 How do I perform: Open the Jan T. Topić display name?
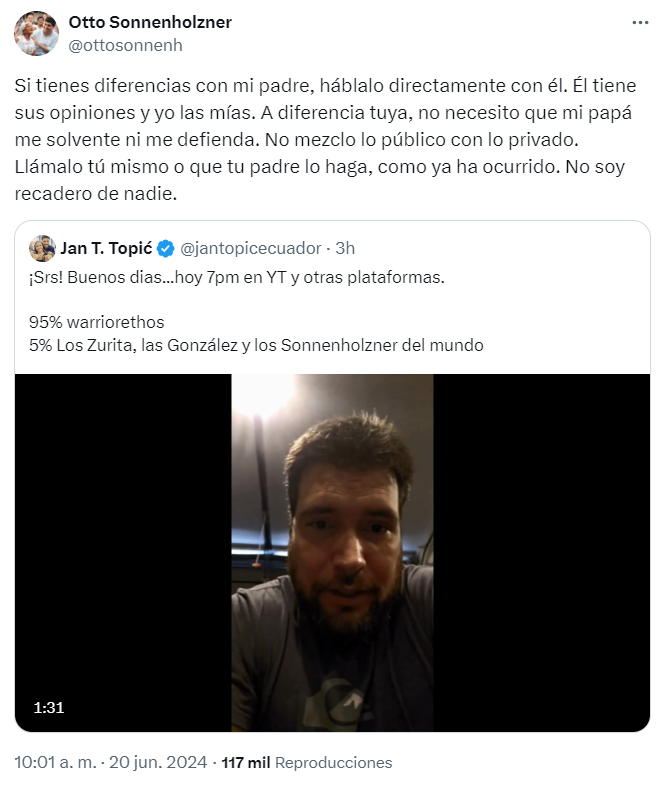tap(106, 248)
